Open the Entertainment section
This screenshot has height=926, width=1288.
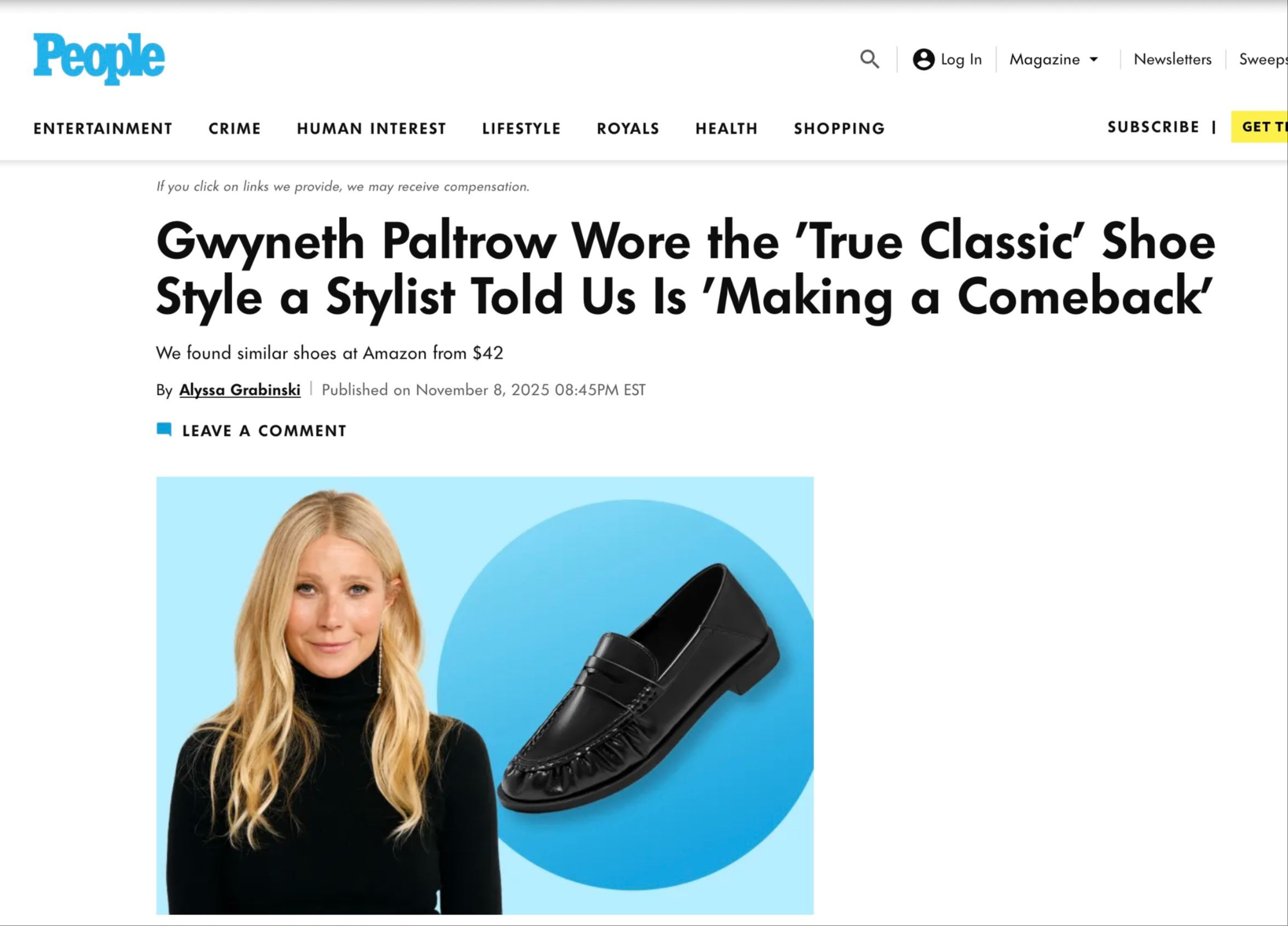point(103,129)
